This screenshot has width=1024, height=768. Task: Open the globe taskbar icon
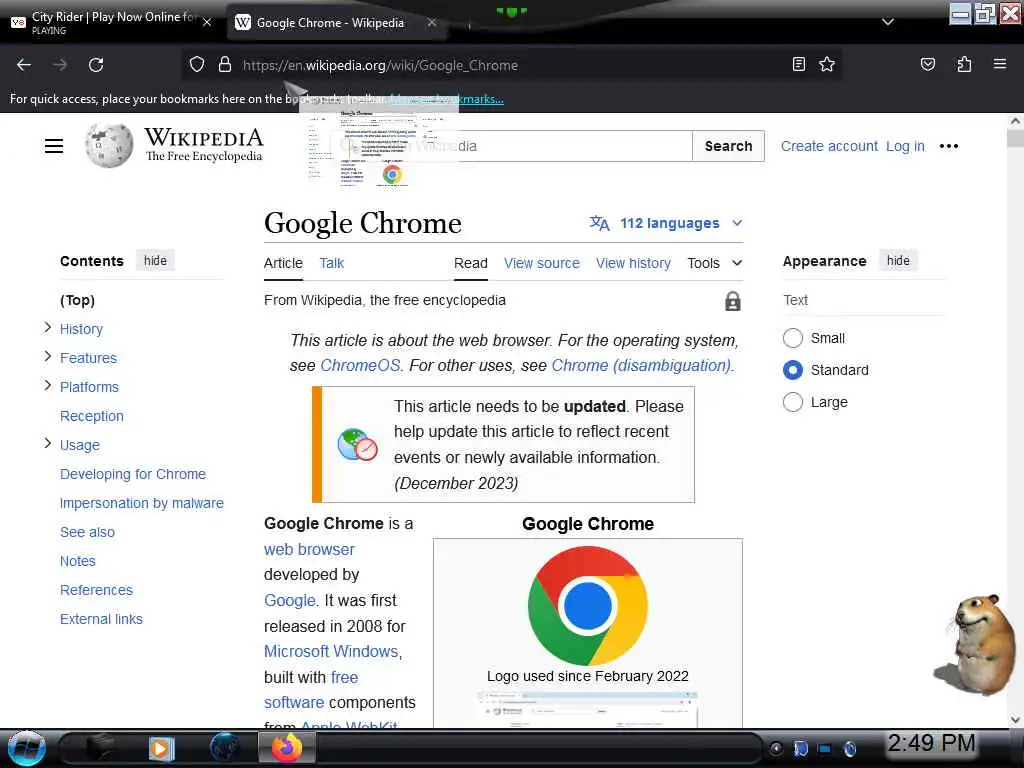pos(225,748)
